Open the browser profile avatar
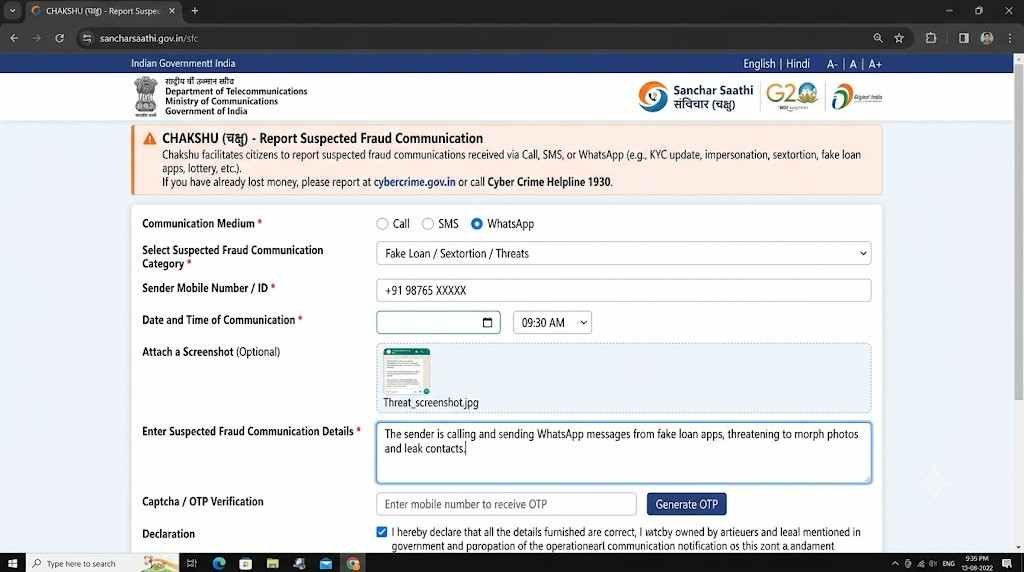Viewport: 1024px width, 572px height. pyautogui.click(x=987, y=39)
